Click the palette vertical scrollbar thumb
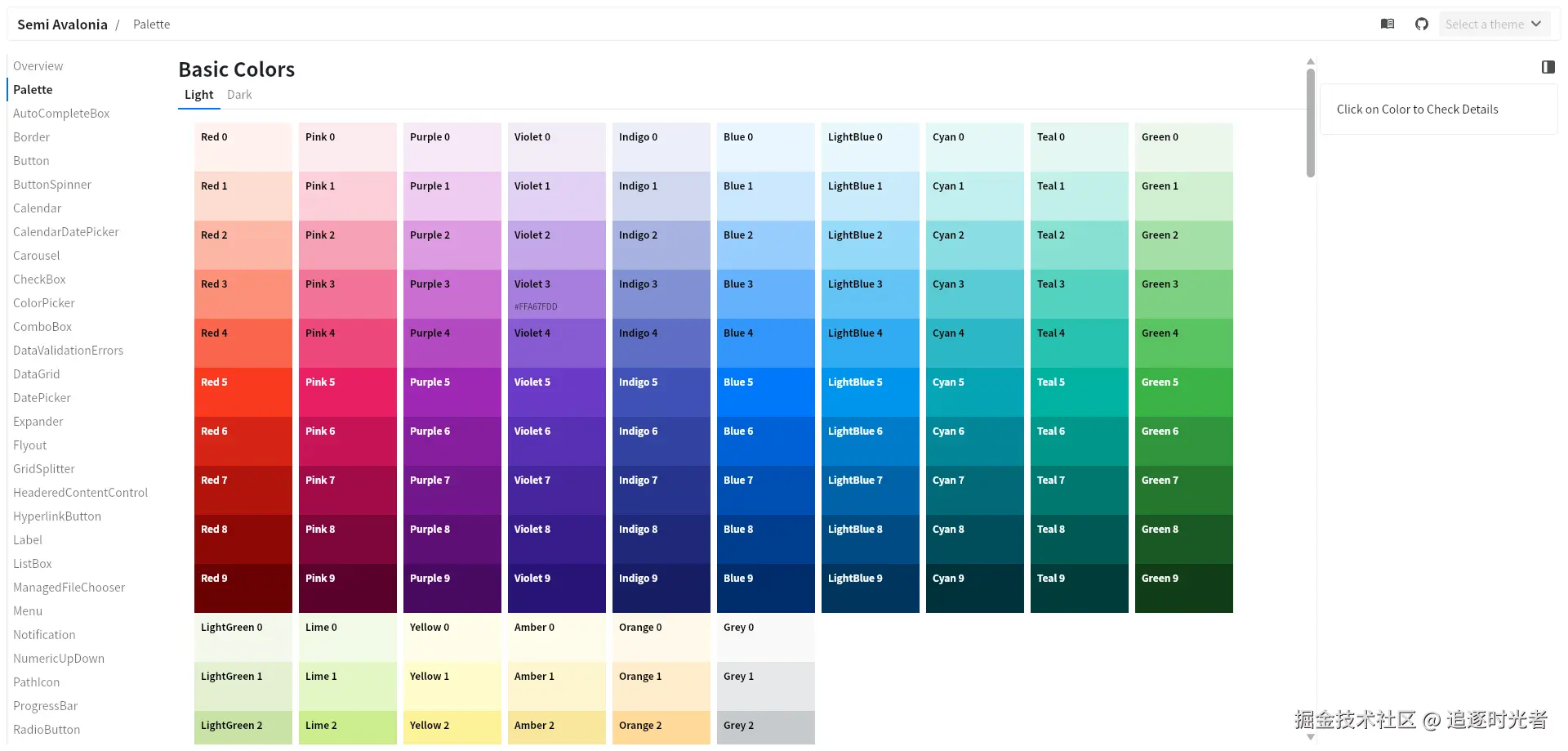The height and width of the screenshot is (751, 1568). (1311, 123)
